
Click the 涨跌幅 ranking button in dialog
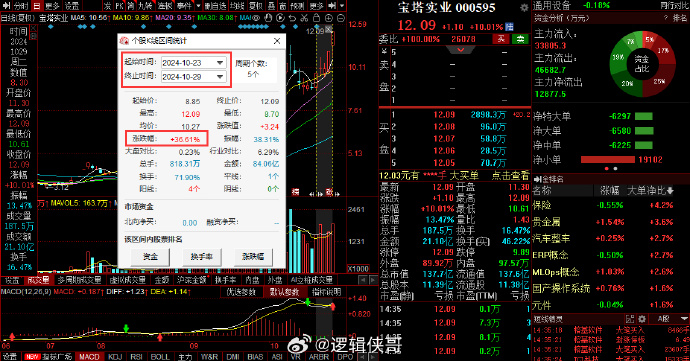point(253,256)
